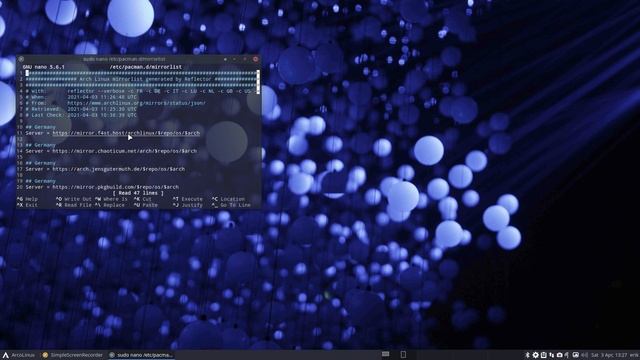Click the taskbar clock showing Sat 3 Apr
Screen dimensions: 640x360
[609, 355]
